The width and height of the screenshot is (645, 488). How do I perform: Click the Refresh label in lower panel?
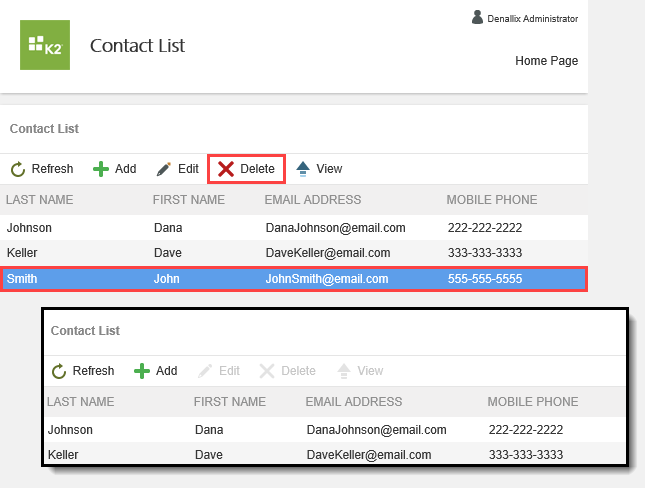click(93, 371)
